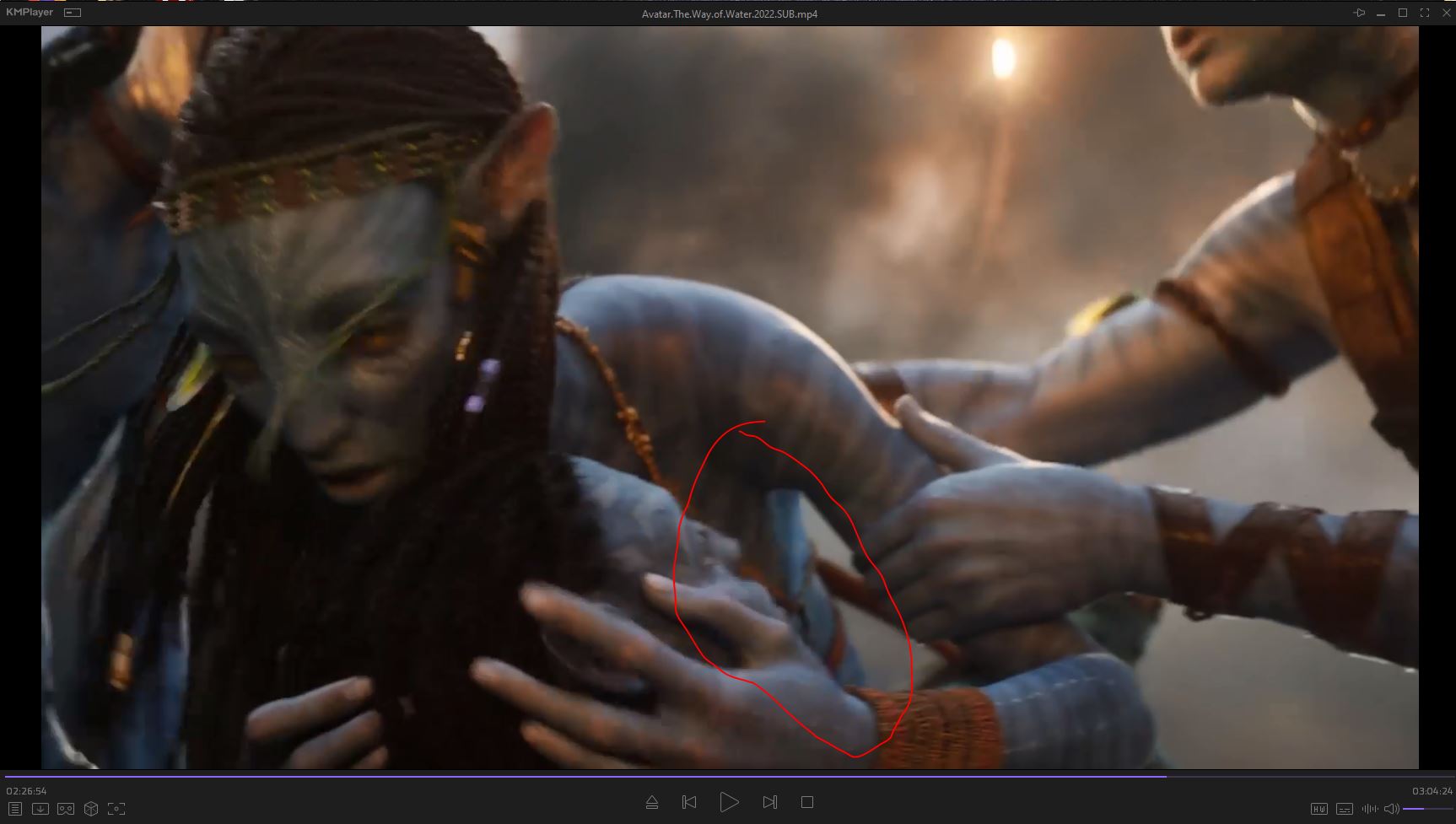Enter fullscreen mode from title bar
Screen dimensions: 1456x824
point(1425,13)
